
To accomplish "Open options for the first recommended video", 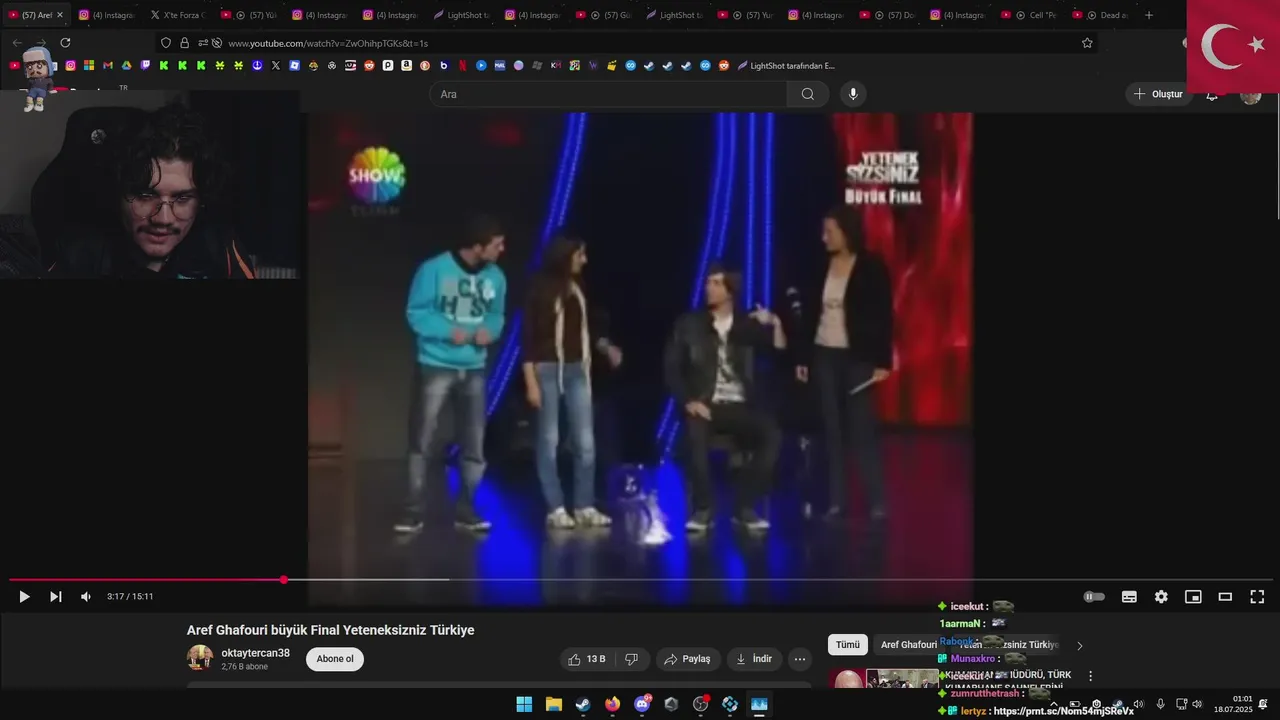I will tap(1090, 676).
